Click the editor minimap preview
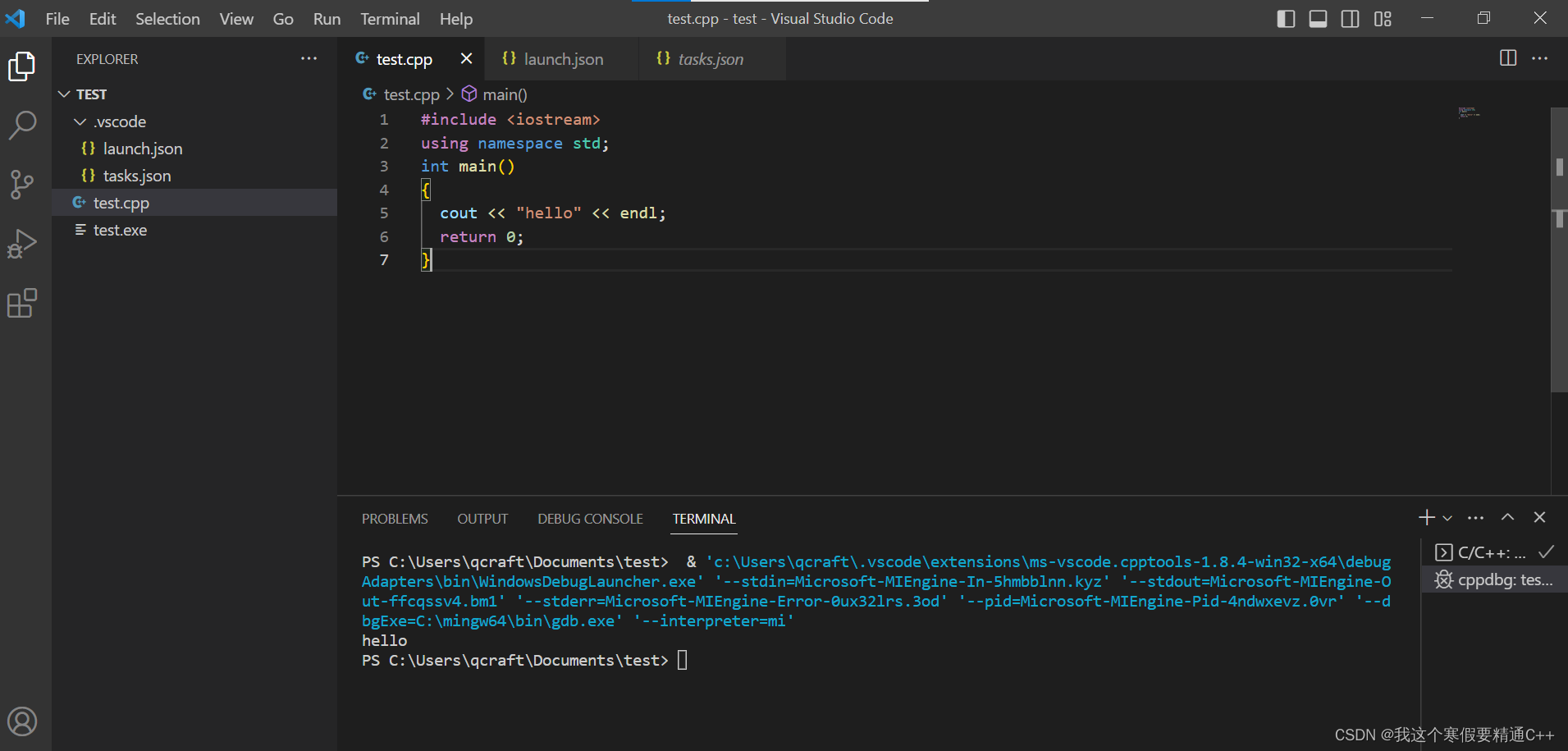Screen dimensions: 1568x751 [1469, 112]
